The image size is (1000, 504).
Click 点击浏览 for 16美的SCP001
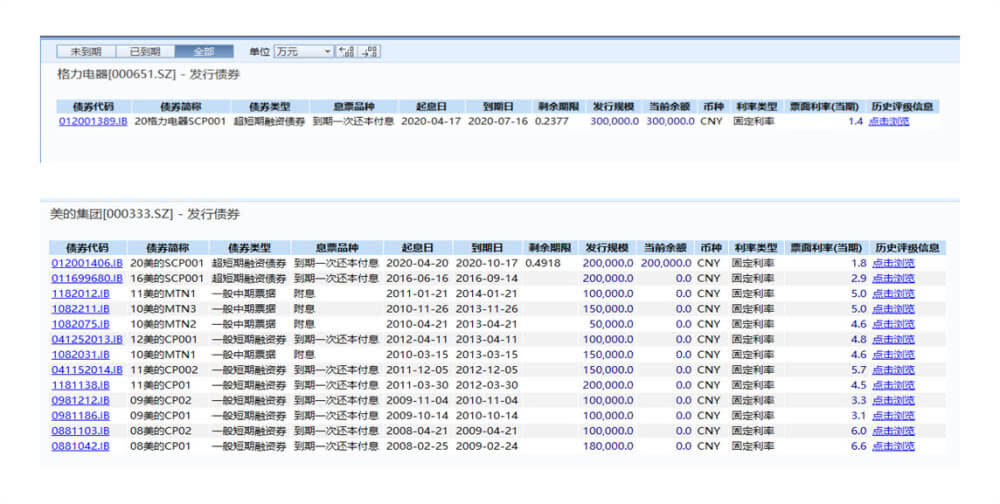pyautogui.click(x=893, y=278)
